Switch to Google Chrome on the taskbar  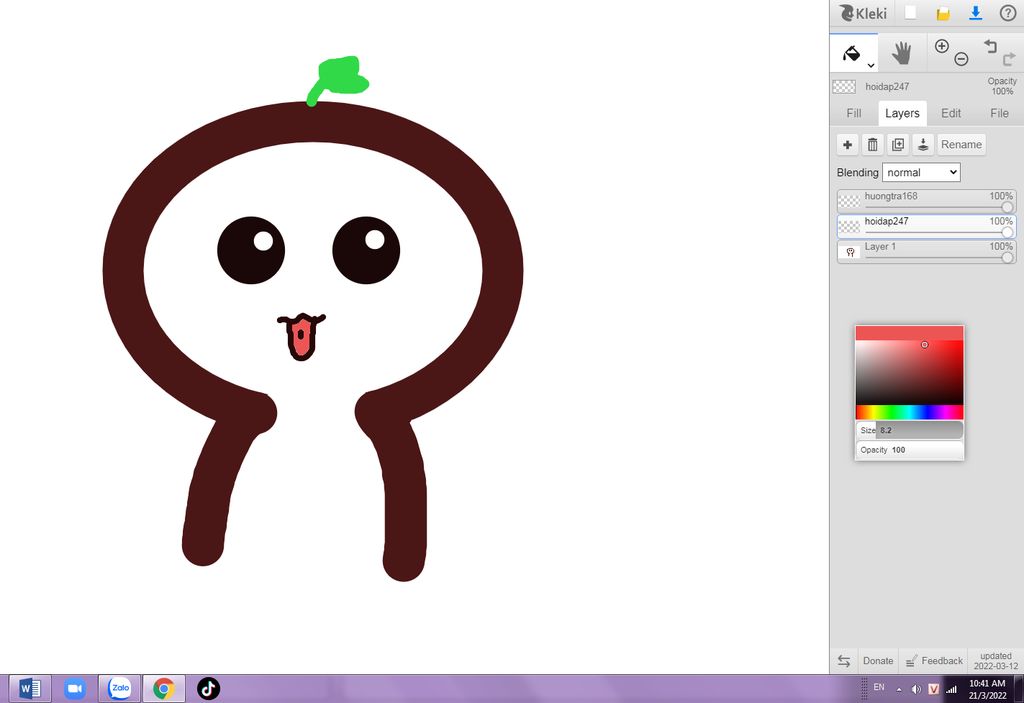[x=164, y=689]
